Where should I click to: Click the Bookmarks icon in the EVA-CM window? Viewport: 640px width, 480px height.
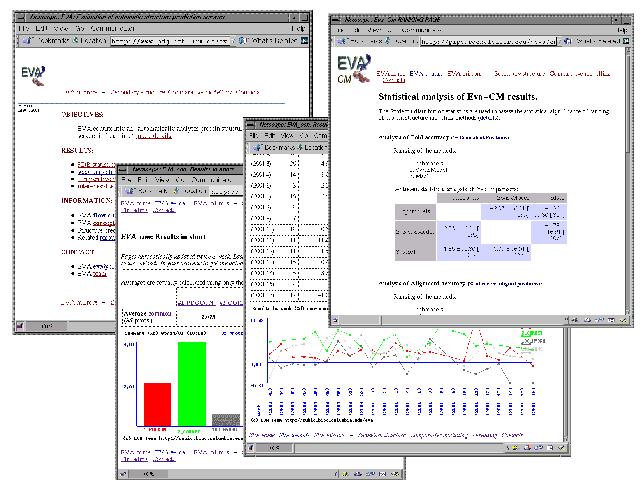coord(343,43)
